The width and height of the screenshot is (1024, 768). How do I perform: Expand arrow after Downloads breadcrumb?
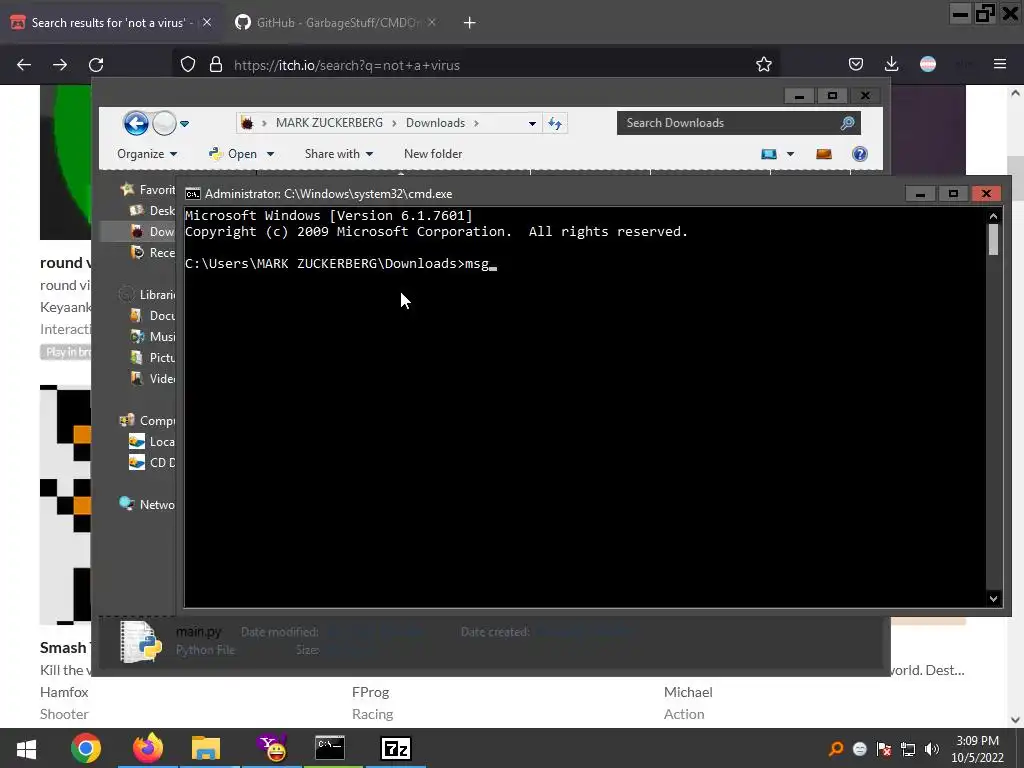point(476,123)
